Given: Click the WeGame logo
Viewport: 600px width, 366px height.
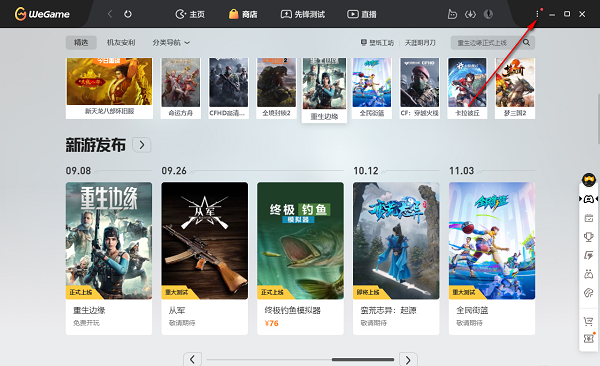Looking at the screenshot, I should click(42, 14).
